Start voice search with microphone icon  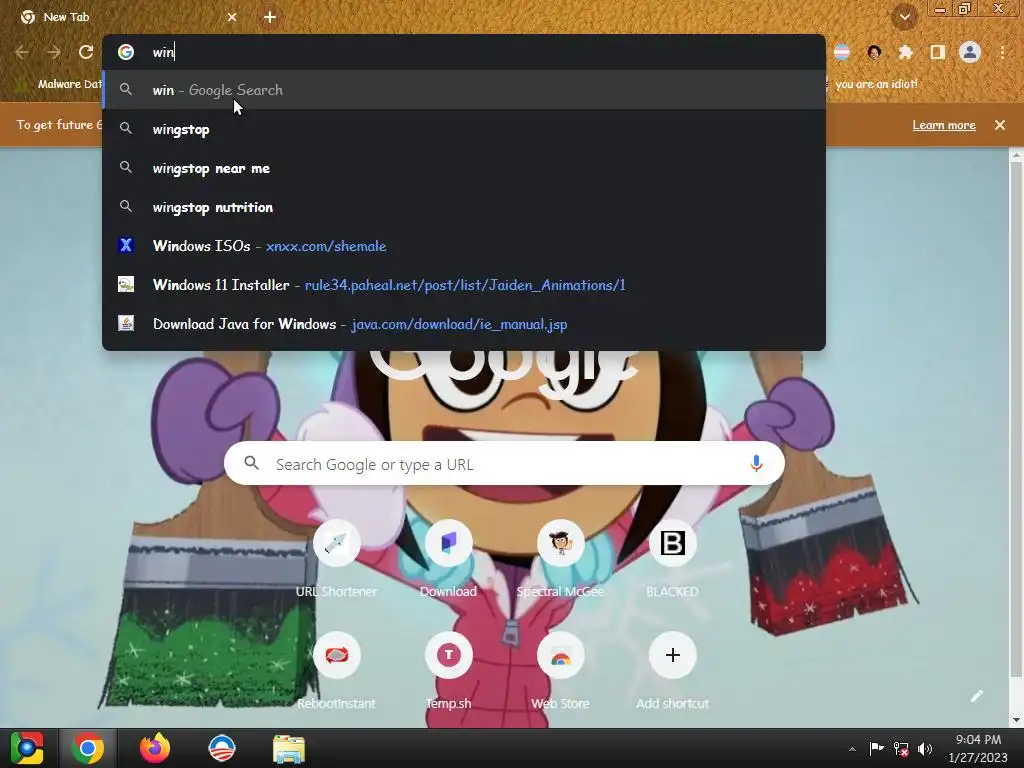(756, 464)
